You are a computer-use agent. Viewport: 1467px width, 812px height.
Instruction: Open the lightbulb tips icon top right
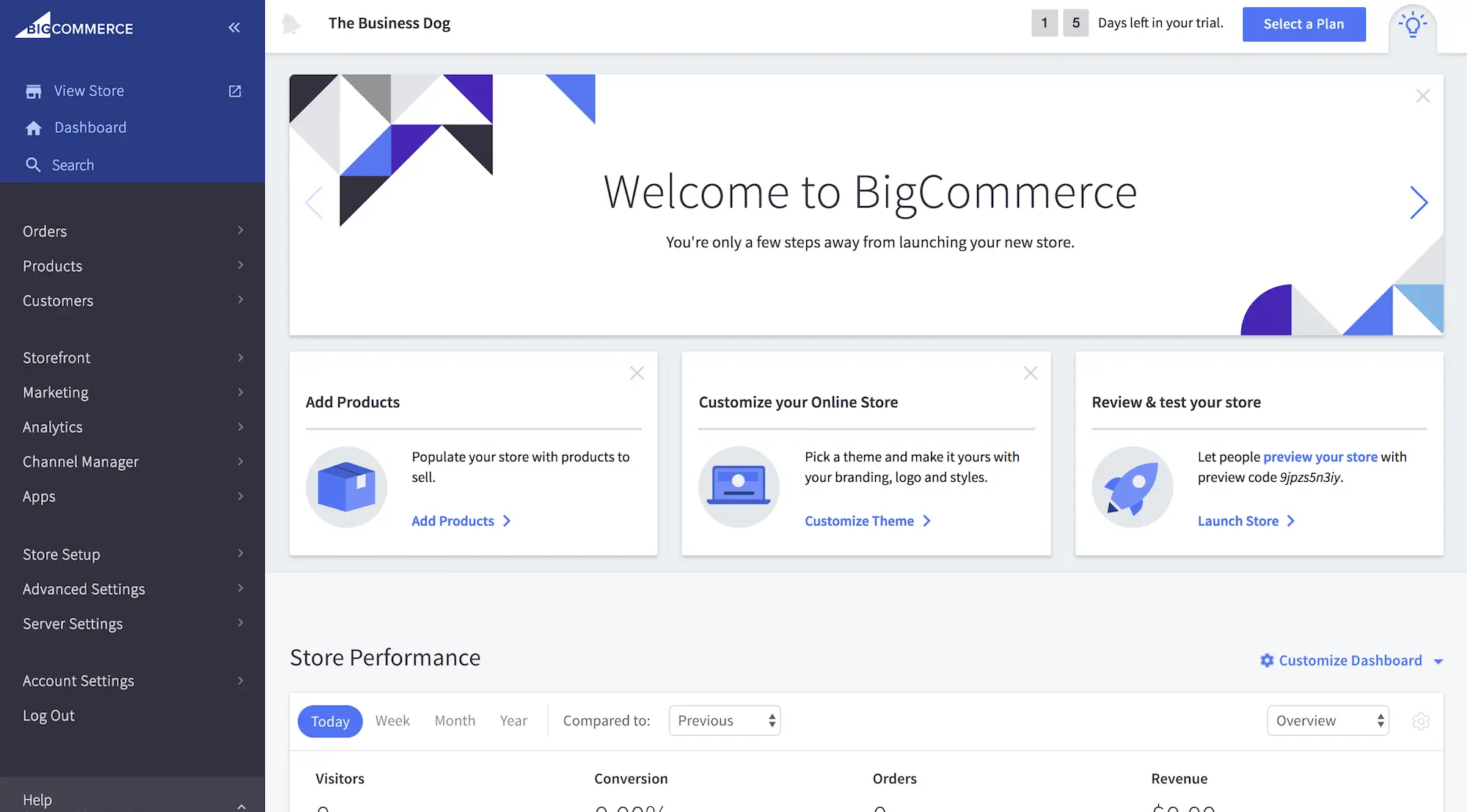[1412, 24]
